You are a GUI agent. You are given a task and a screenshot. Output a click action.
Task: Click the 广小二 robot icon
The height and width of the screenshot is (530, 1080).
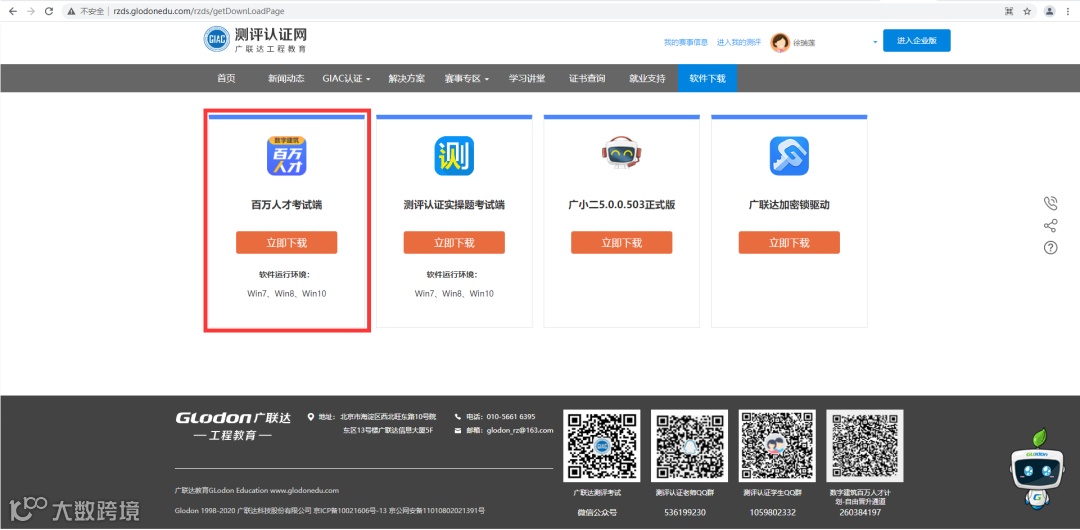click(621, 153)
